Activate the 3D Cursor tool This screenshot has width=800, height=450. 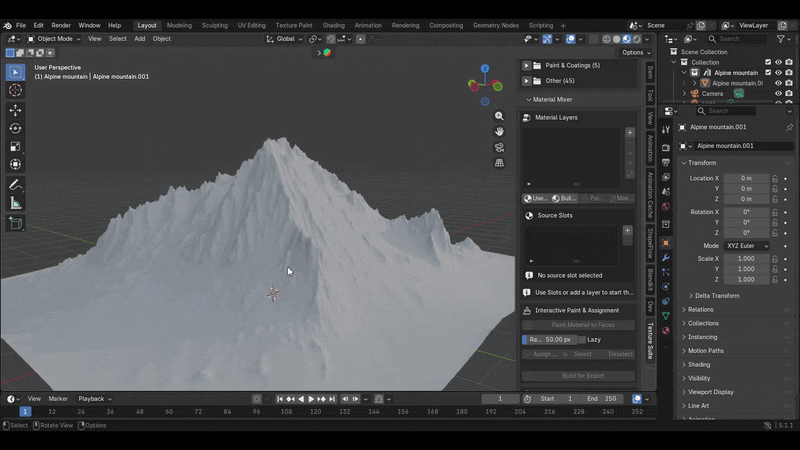[15, 90]
